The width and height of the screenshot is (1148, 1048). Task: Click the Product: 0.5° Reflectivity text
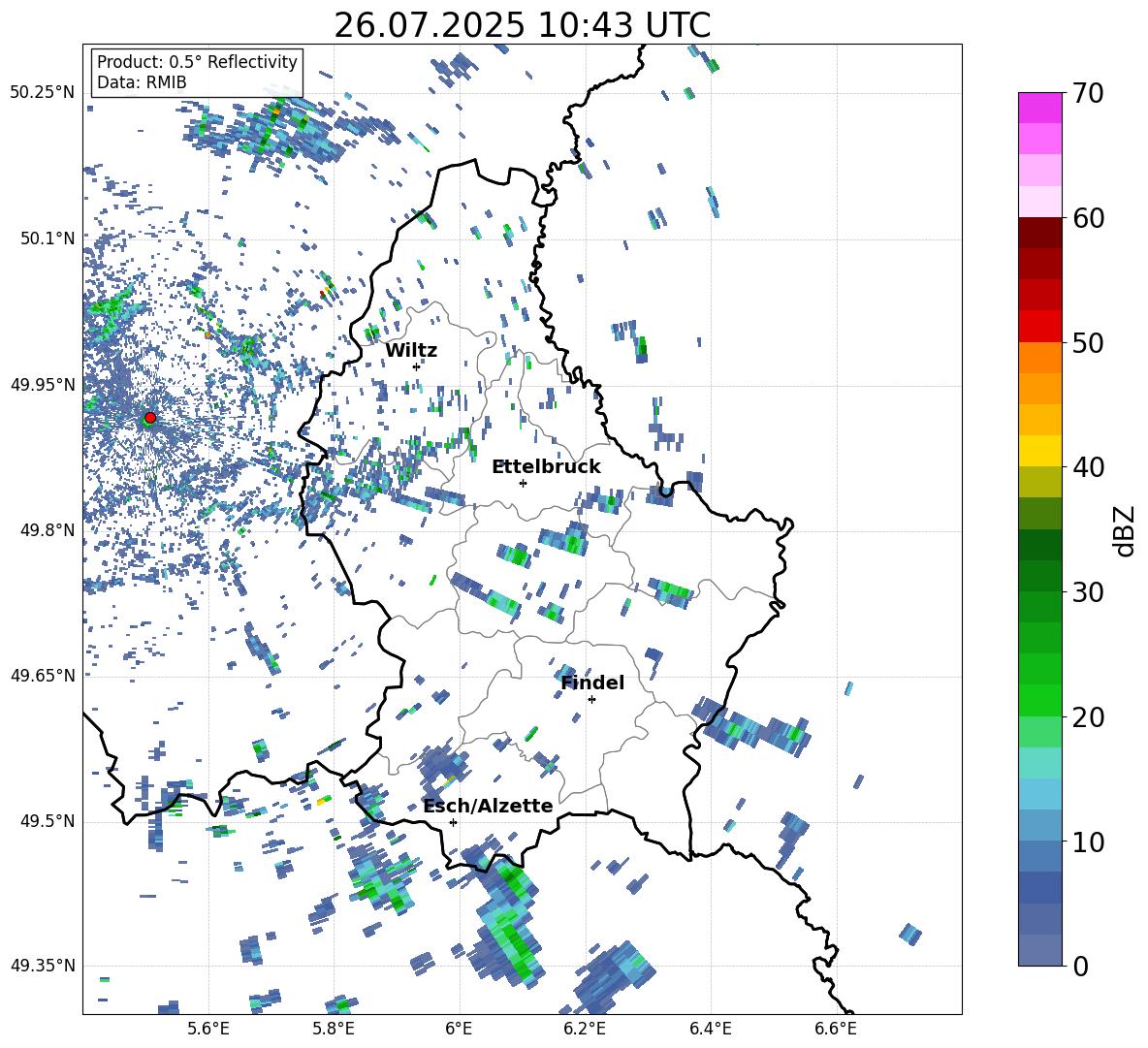[197, 62]
